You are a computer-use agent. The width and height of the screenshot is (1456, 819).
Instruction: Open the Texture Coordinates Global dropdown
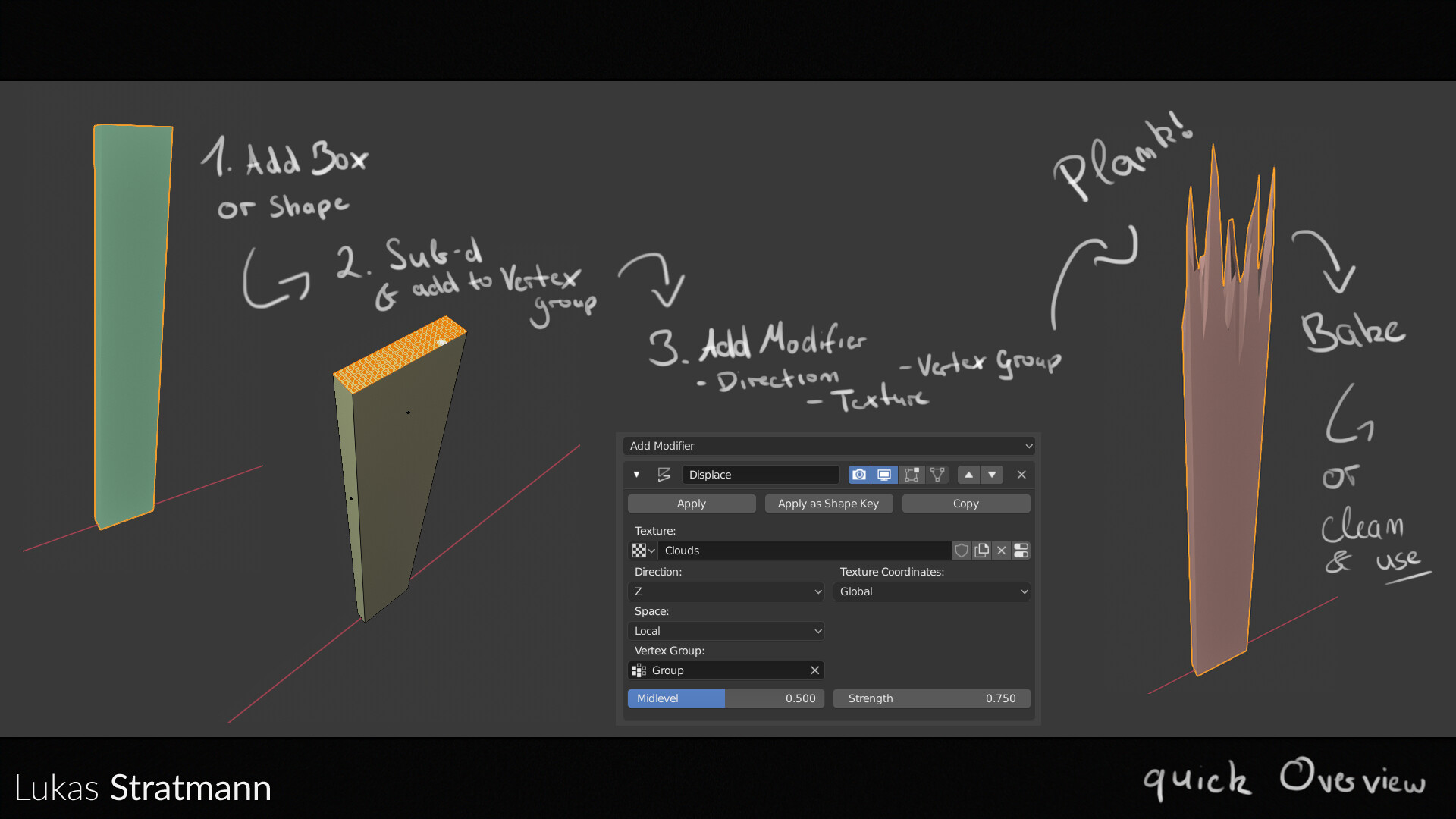[x=932, y=591]
